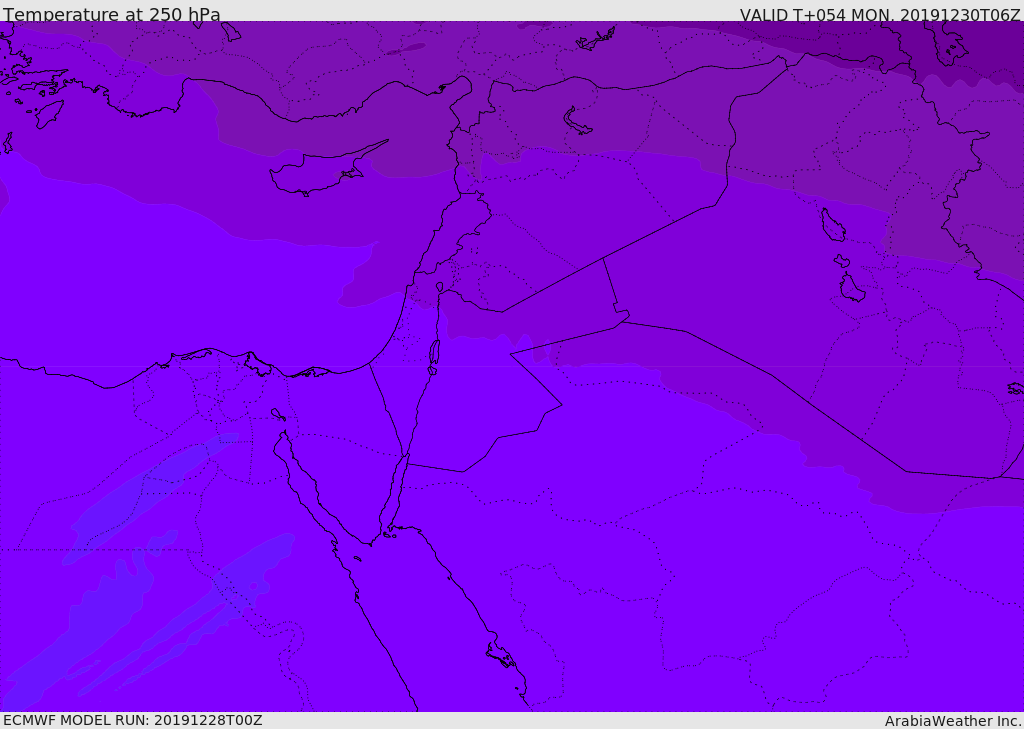Click the 'ECMWF MODEL RUN: 20191228T00Z' footer text
This screenshot has width=1024, height=729.
133,720
